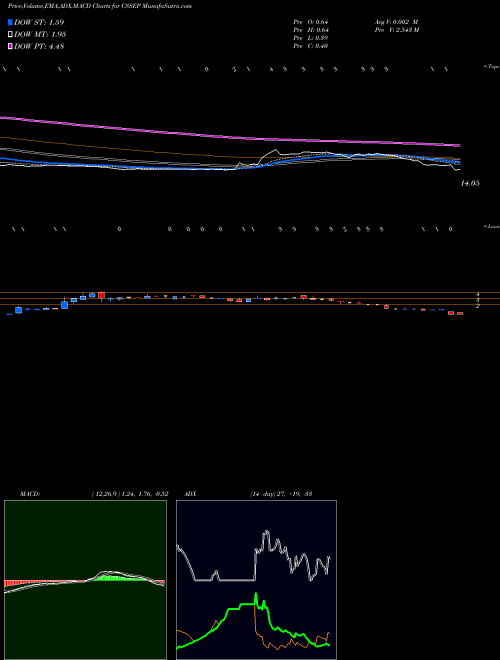The width and height of the screenshot is (500, 660).
Task: Open the ADX indicator chart panel
Action: [x=256, y=580]
